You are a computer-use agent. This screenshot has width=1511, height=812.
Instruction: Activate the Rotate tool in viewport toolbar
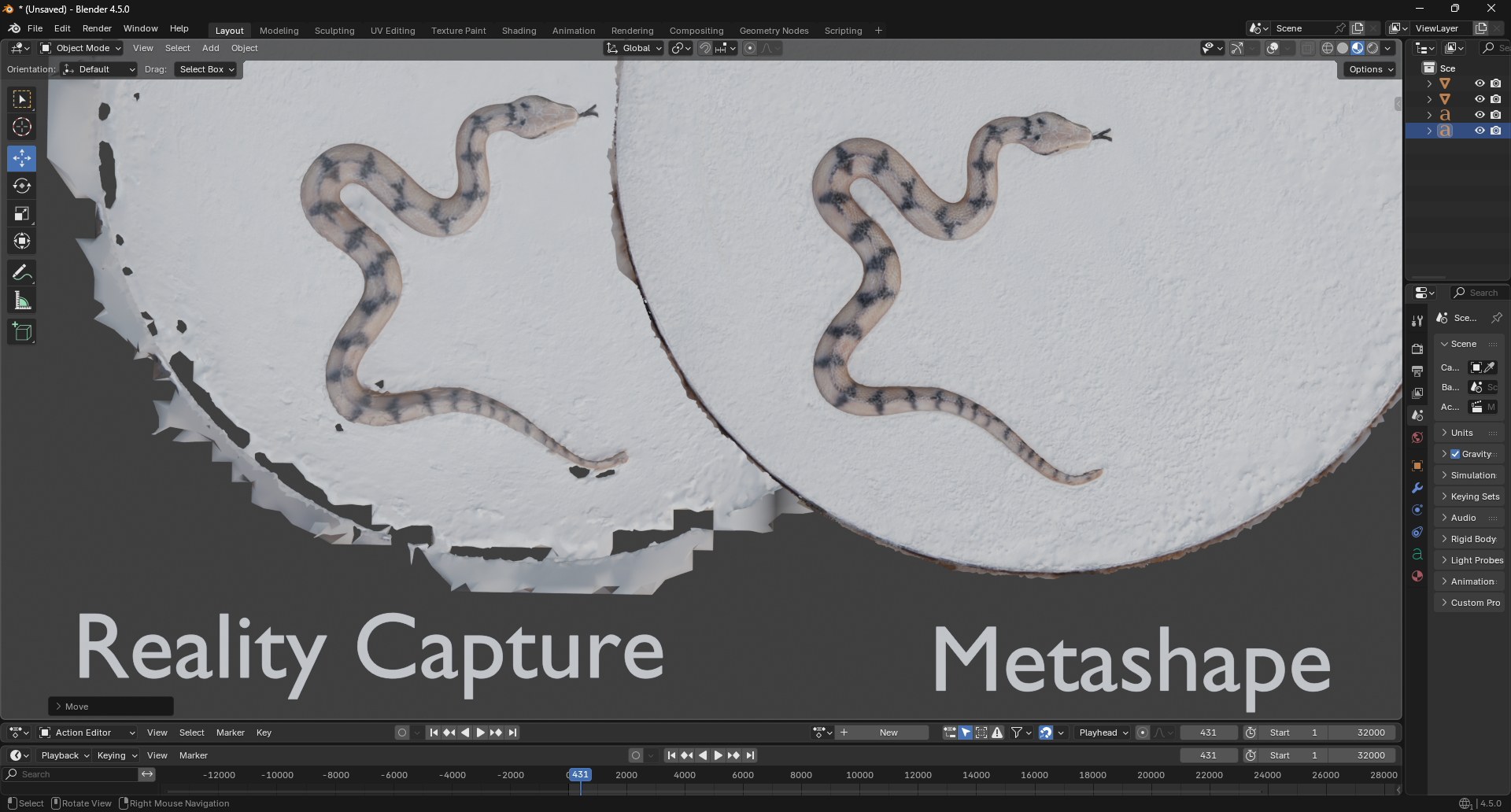tap(22, 186)
